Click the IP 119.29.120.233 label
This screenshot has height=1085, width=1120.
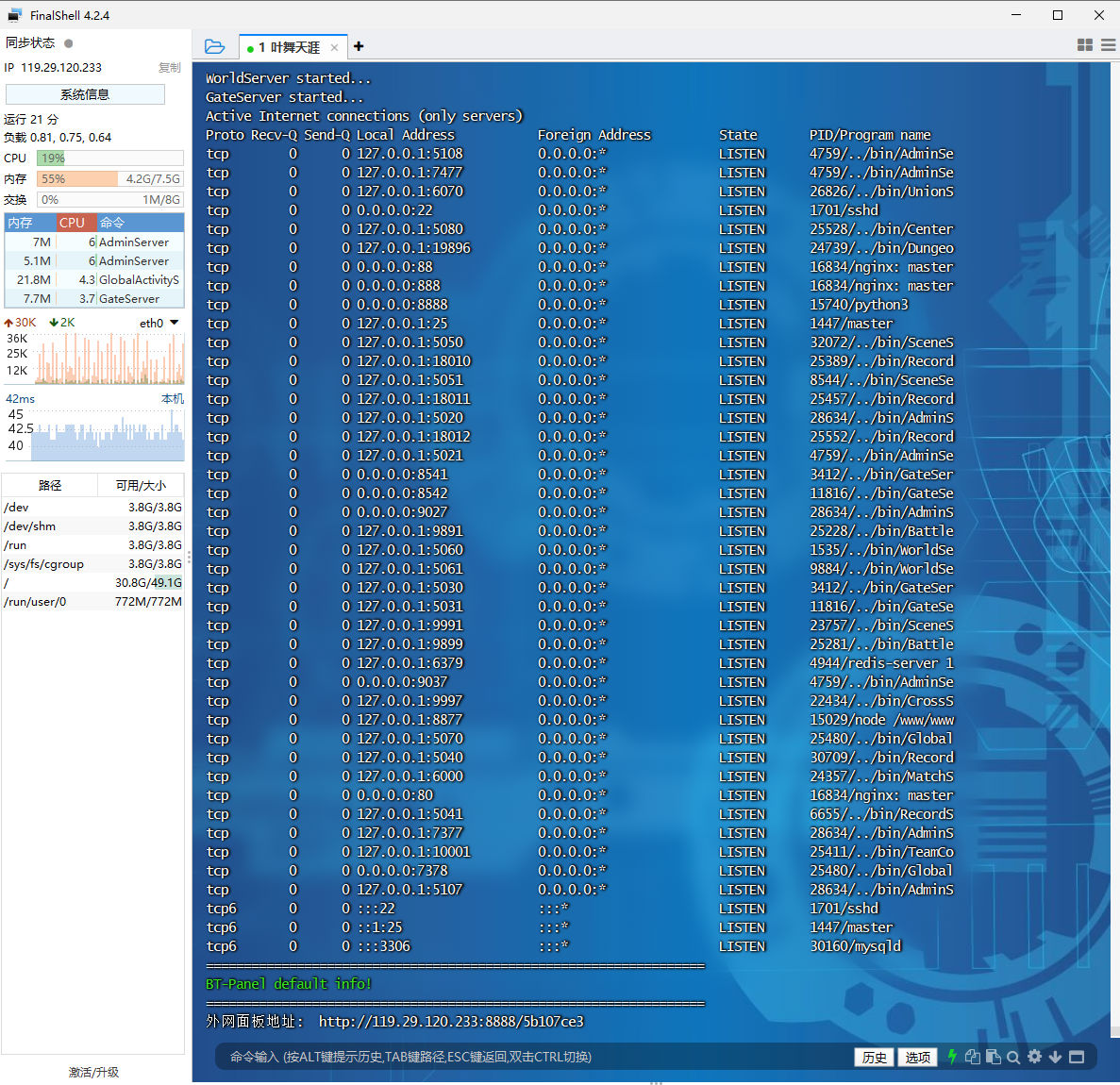coord(54,68)
